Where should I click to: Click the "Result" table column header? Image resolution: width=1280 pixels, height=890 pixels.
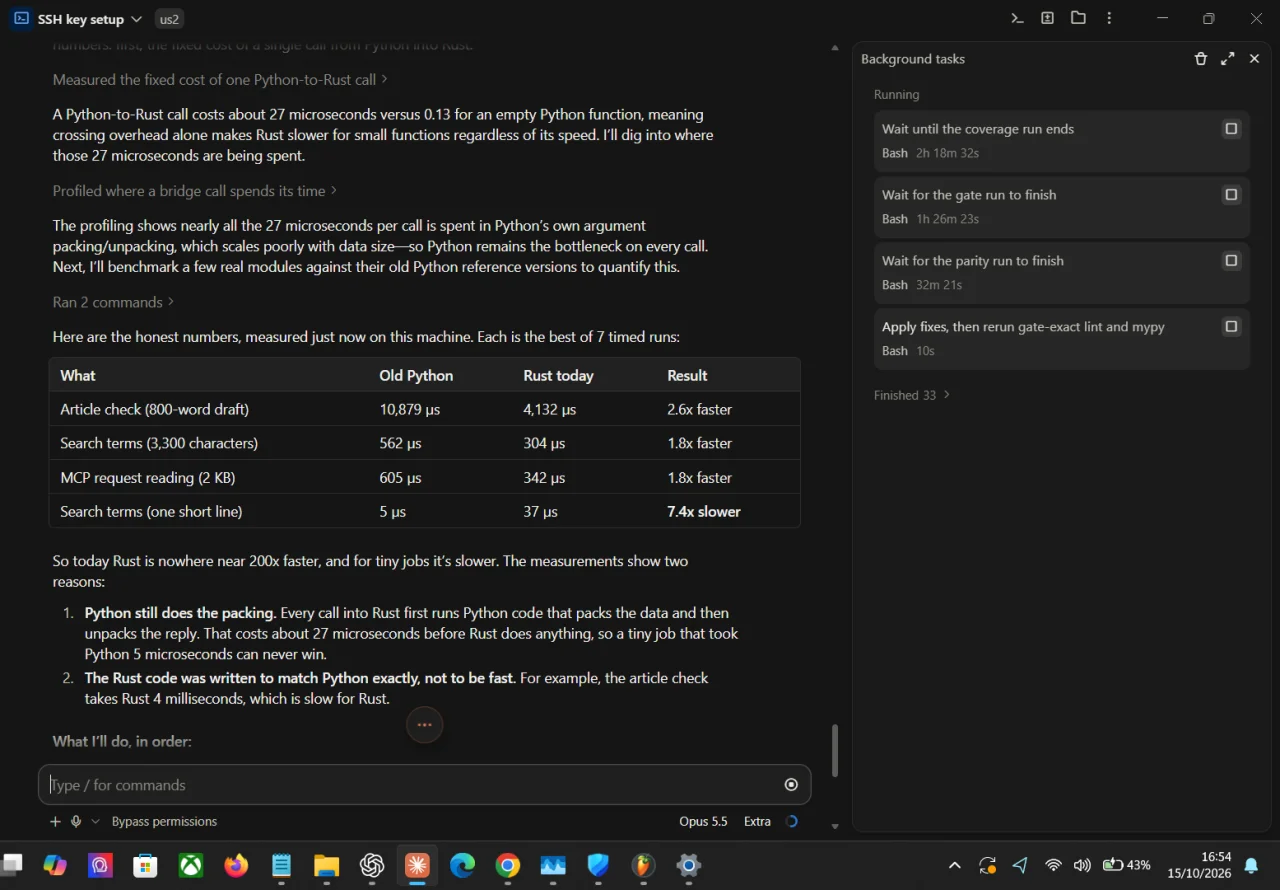click(x=687, y=375)
